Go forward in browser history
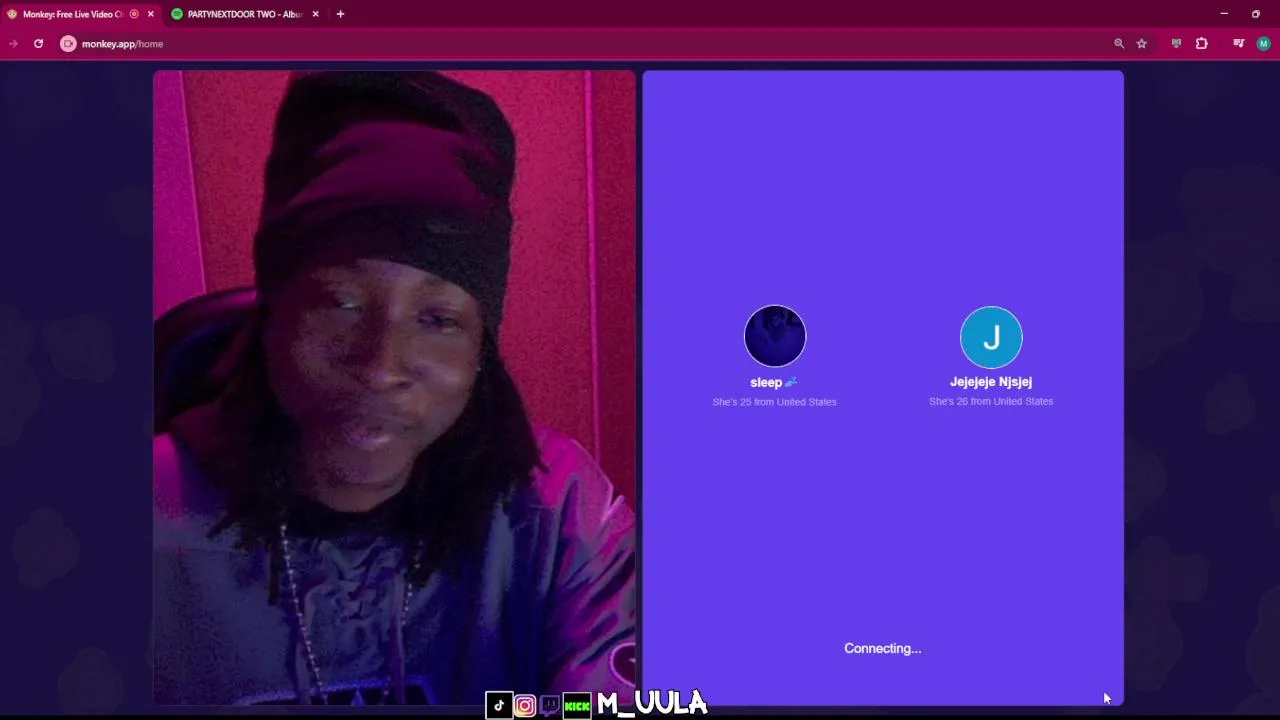The height and width of the screenshot is (720, 1280). tap(13, 44)
